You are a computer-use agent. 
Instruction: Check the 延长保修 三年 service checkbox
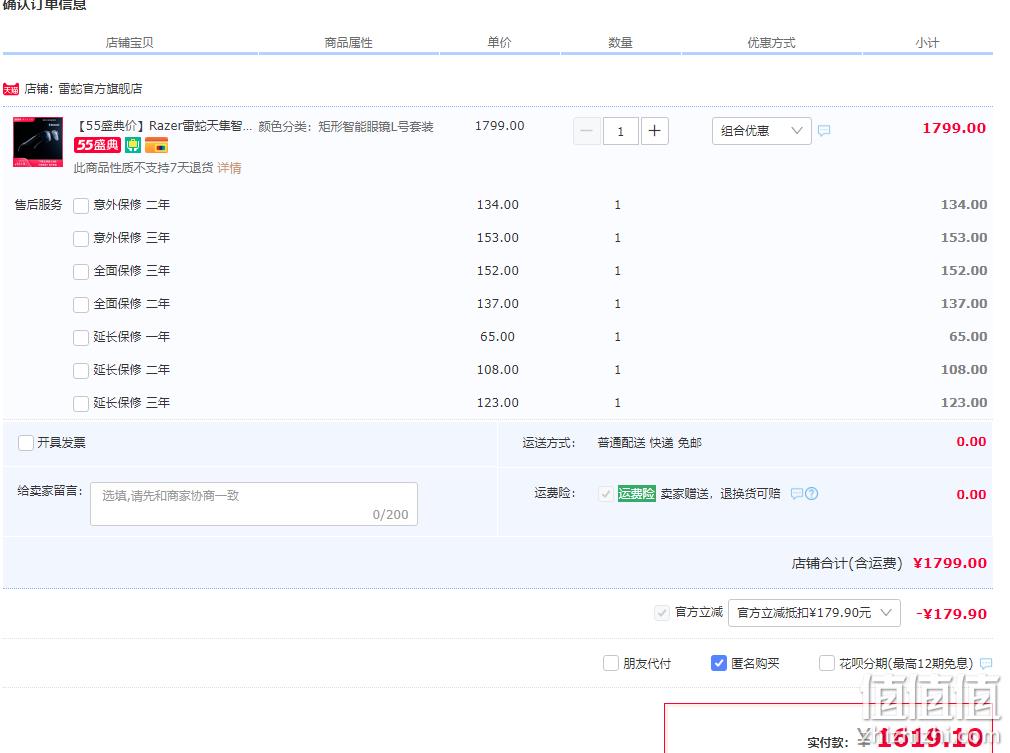[81, 403]
